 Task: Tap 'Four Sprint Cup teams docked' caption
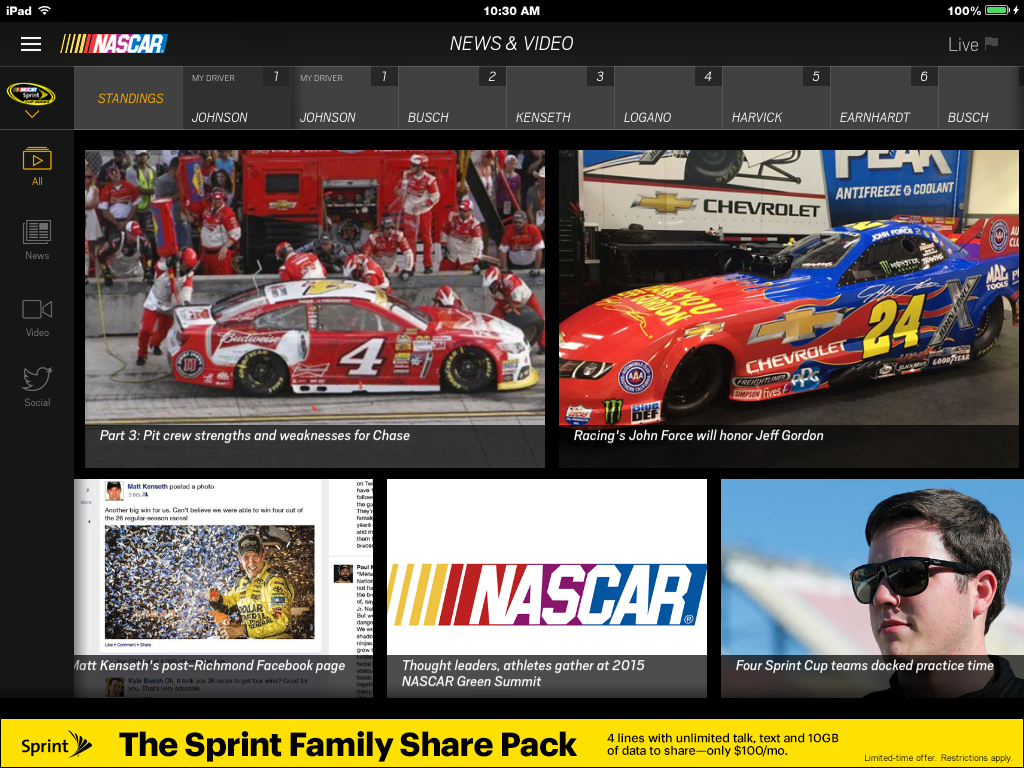[865, 665]
